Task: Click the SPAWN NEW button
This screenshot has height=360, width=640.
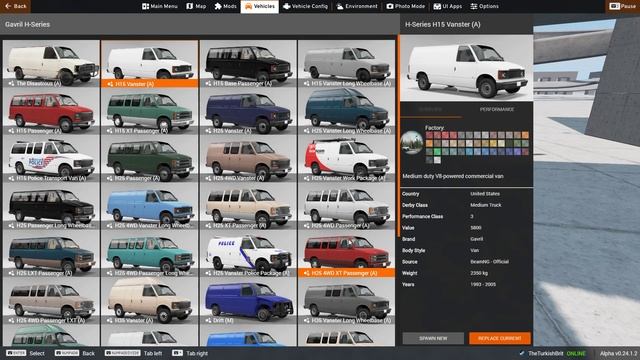Action: click(x=433, y=338)
